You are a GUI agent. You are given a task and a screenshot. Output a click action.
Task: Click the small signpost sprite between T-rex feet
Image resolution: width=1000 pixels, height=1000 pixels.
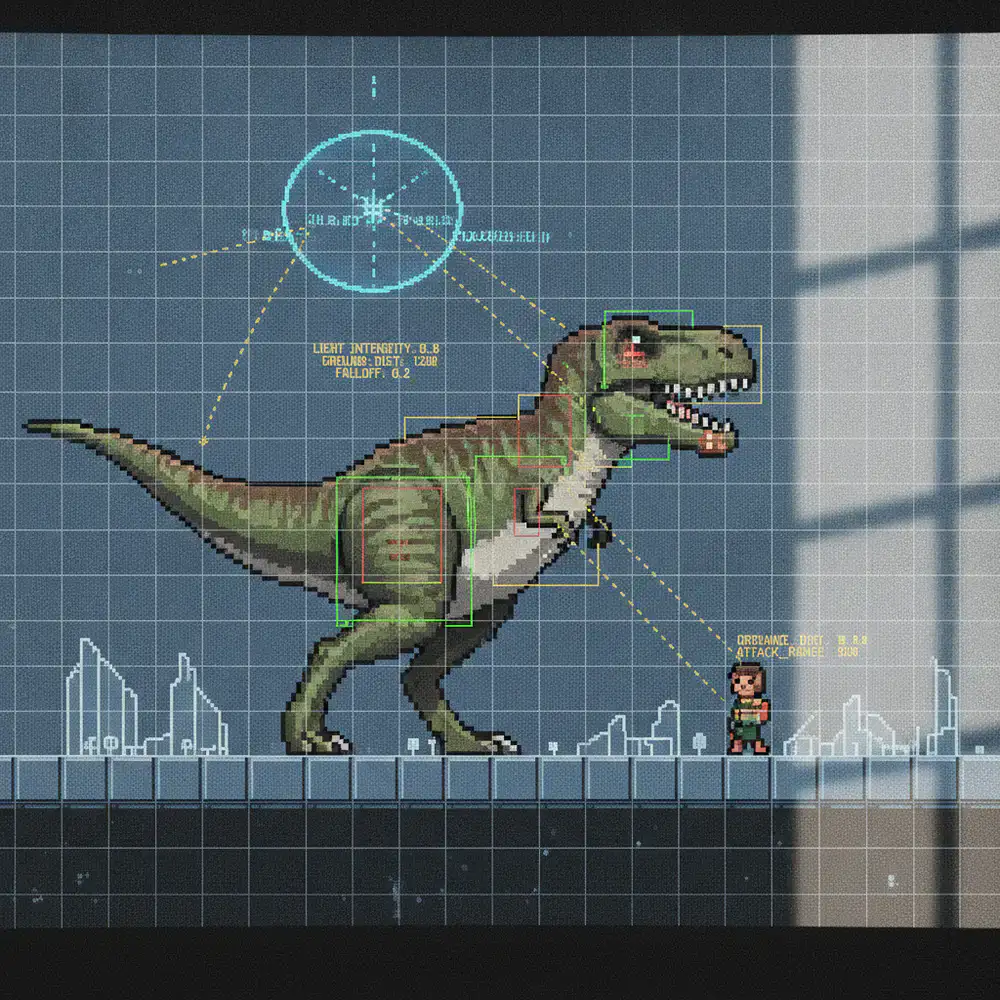click(413, 746)
